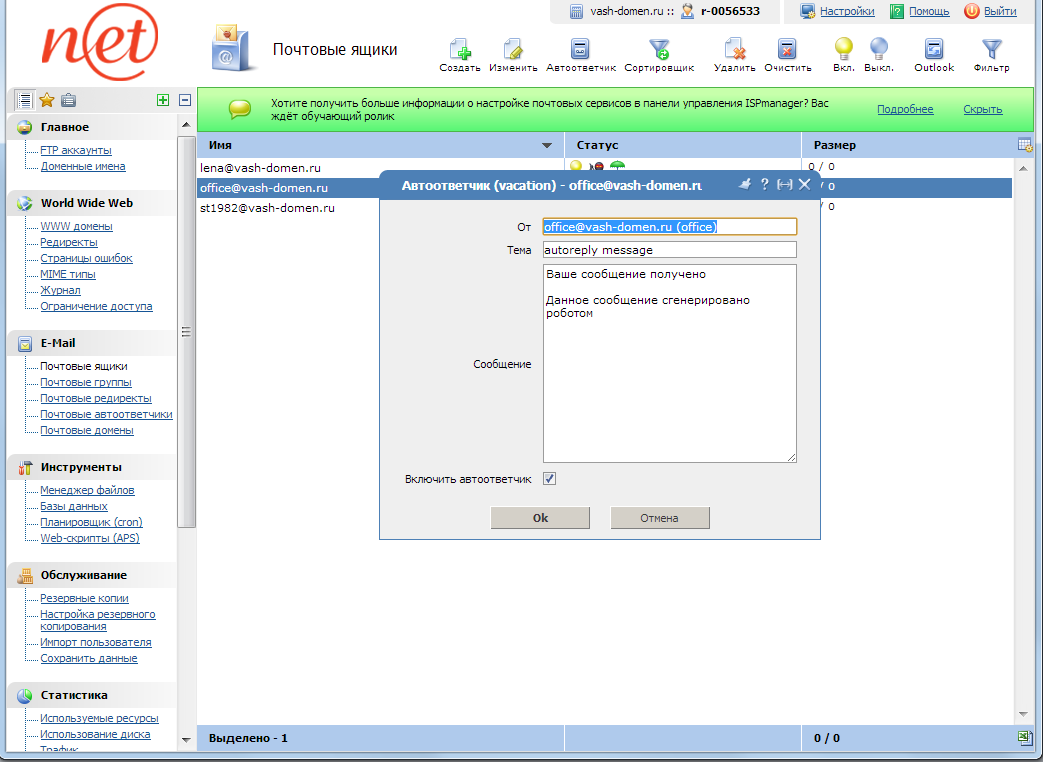Click the Outlook toolbar icon
This screenshot has height=762, width=1043.
click(934, 50)
